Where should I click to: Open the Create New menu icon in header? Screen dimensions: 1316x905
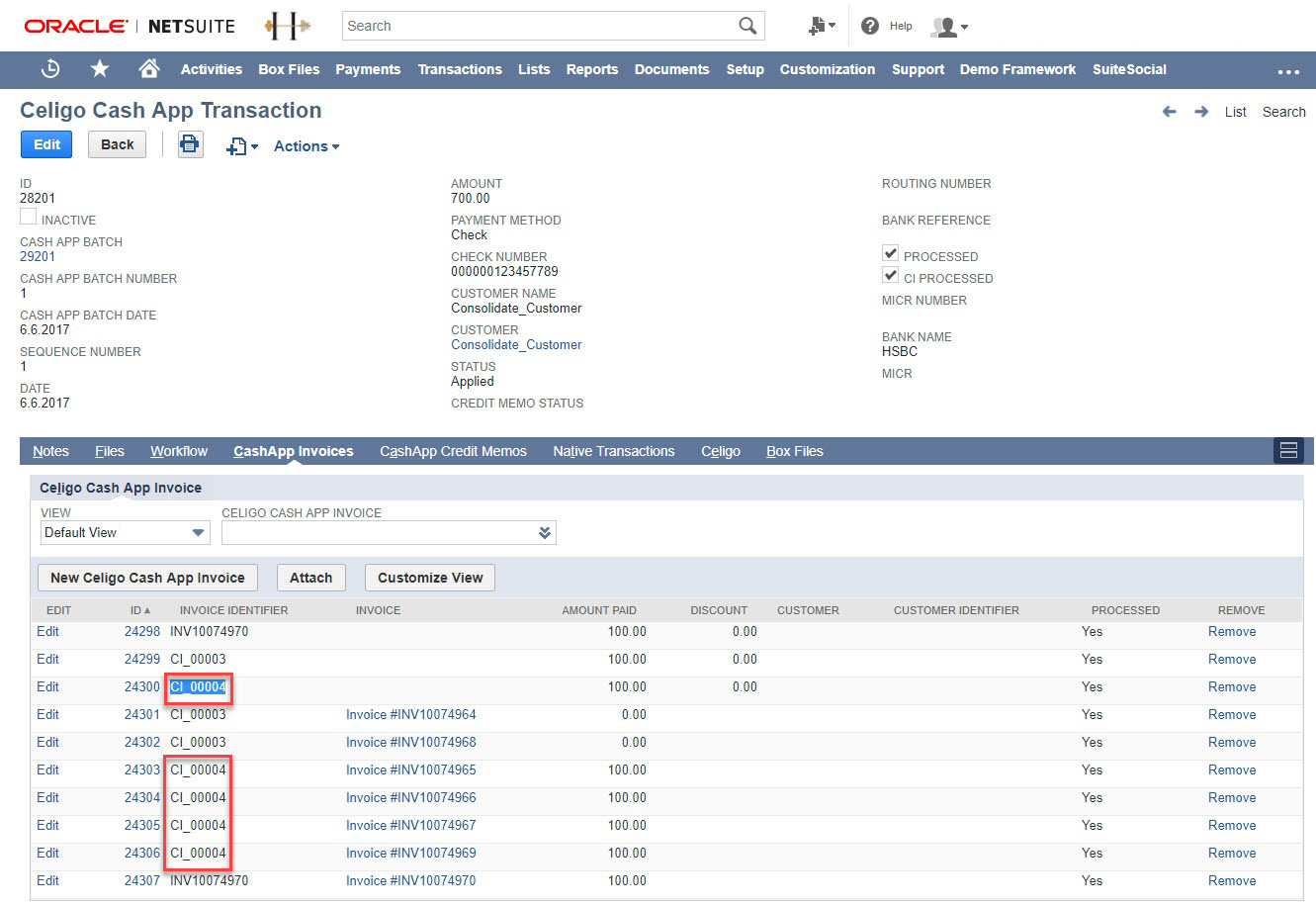pos(822,27)
